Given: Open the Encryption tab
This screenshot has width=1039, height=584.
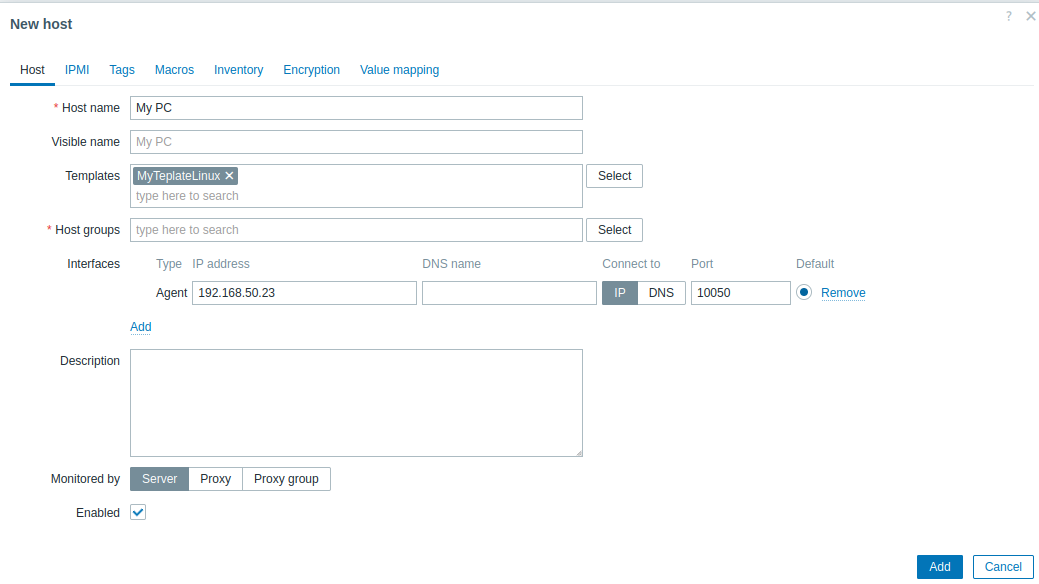Looking at the screenshot, I should [311, 70].
